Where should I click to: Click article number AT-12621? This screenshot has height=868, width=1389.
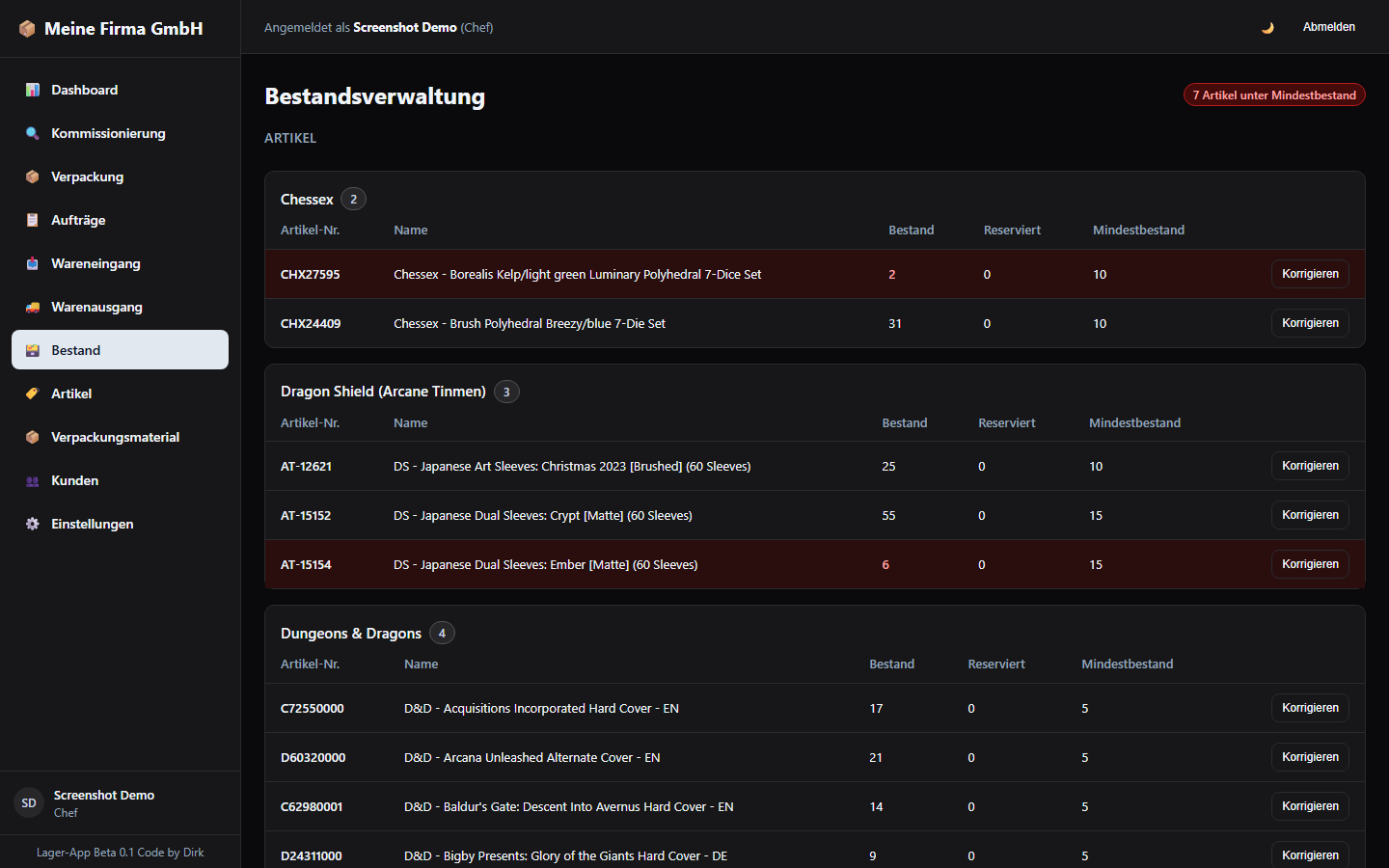click(x=306, y=467)
